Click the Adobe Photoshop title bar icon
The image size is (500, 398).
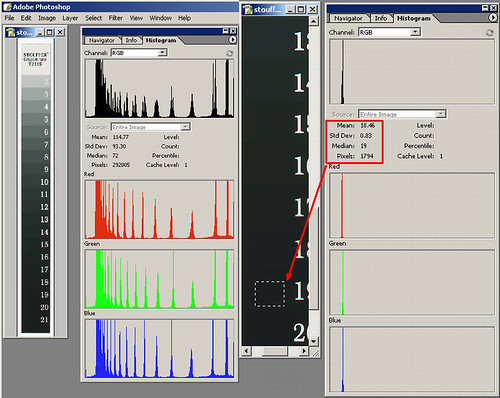click(x=7, y=7)
